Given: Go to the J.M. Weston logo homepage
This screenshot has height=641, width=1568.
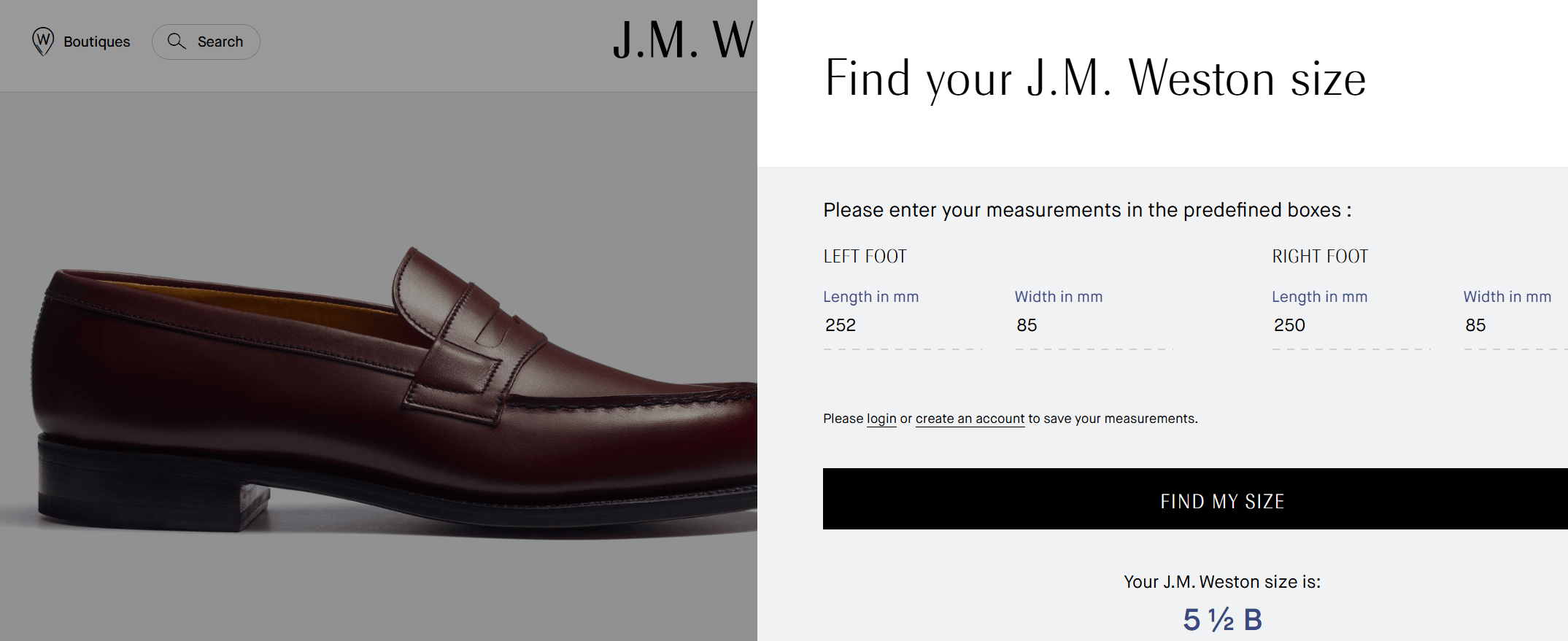Looking at the screenshot, I should click(x=682, y=40).
